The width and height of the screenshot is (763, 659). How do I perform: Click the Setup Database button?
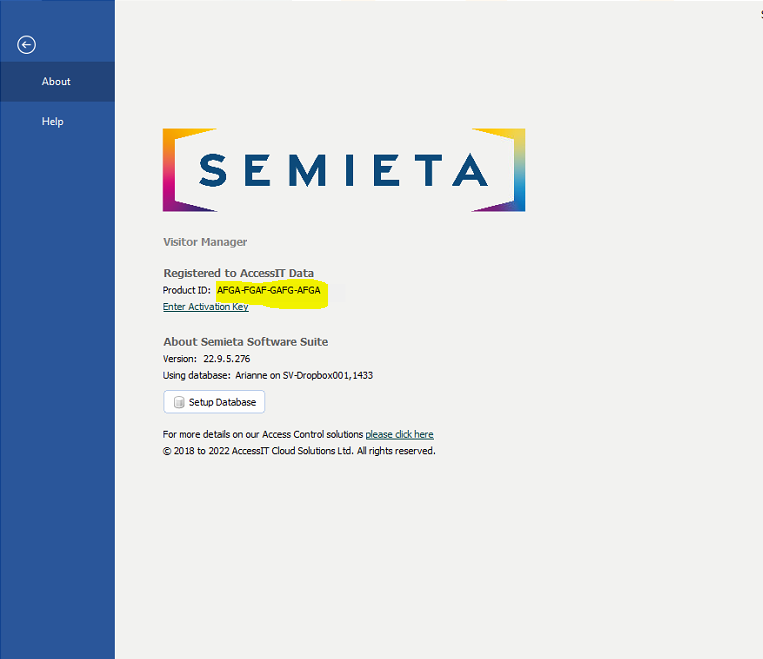[x=214, y=402]
